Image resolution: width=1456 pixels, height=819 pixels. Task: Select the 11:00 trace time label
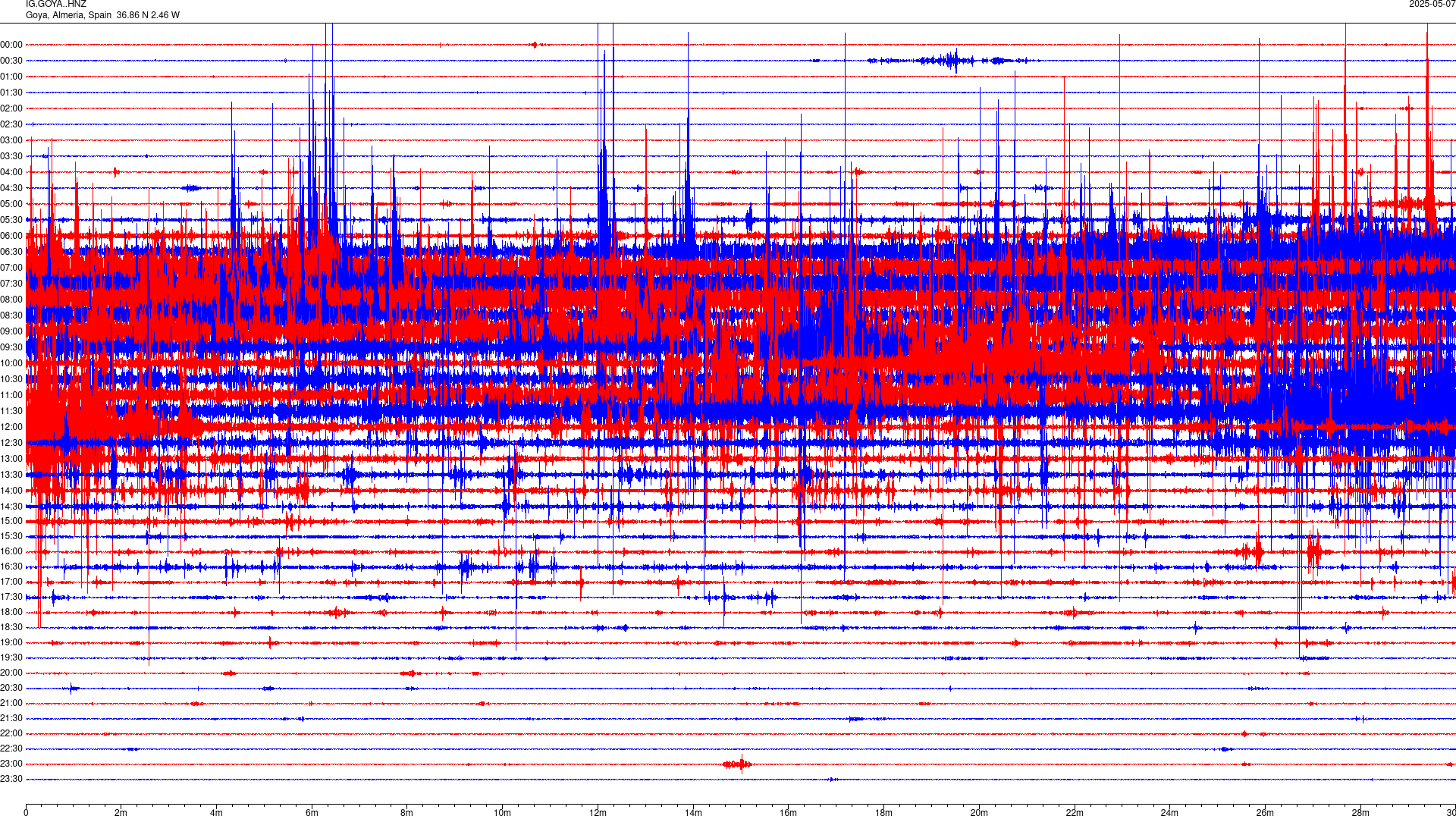click(x=11, y=395)
